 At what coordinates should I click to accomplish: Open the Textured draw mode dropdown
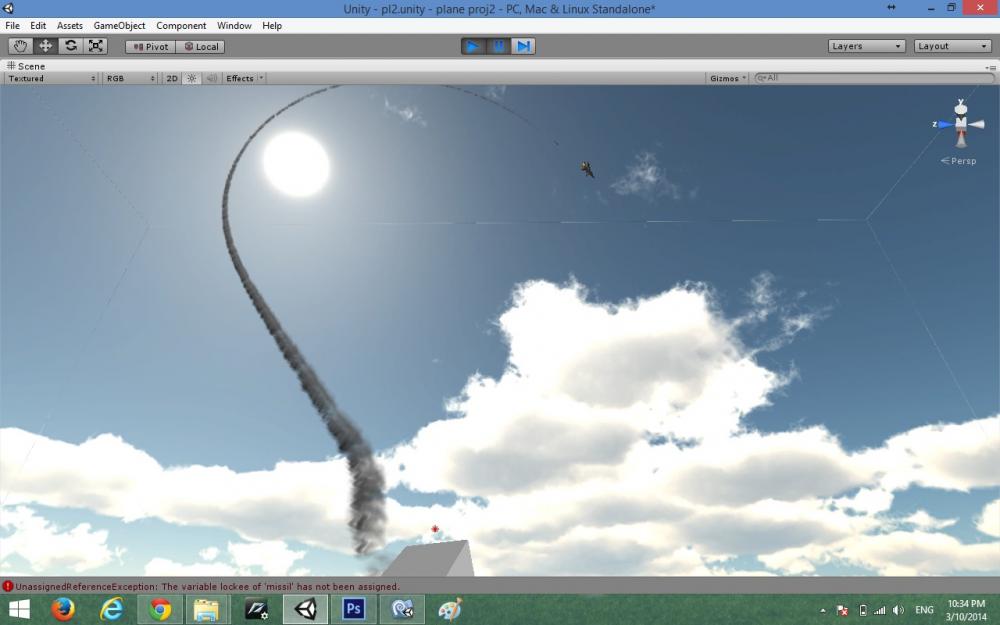(x=52, y=78)
